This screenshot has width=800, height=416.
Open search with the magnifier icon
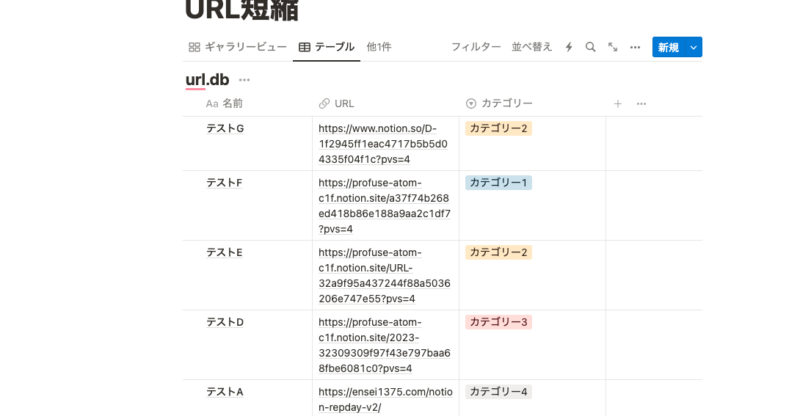(x=590, y=47)
